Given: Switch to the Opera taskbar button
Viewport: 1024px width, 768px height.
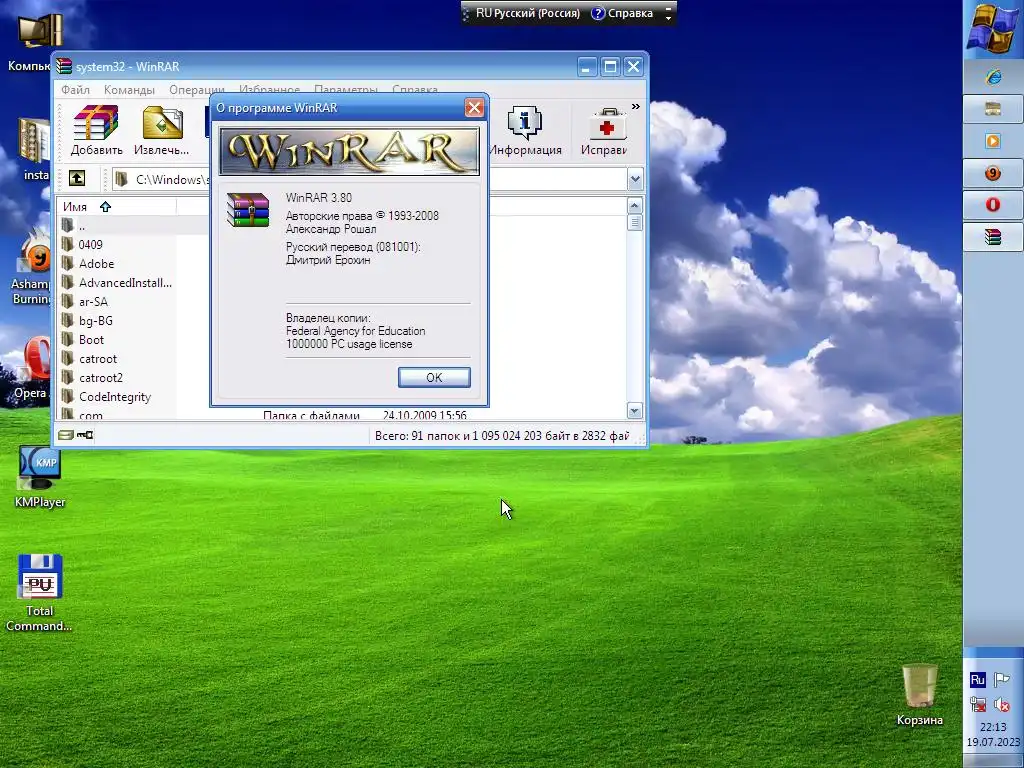Looking at the screenshot, I should pyautogui.click(x=993, y=205).
